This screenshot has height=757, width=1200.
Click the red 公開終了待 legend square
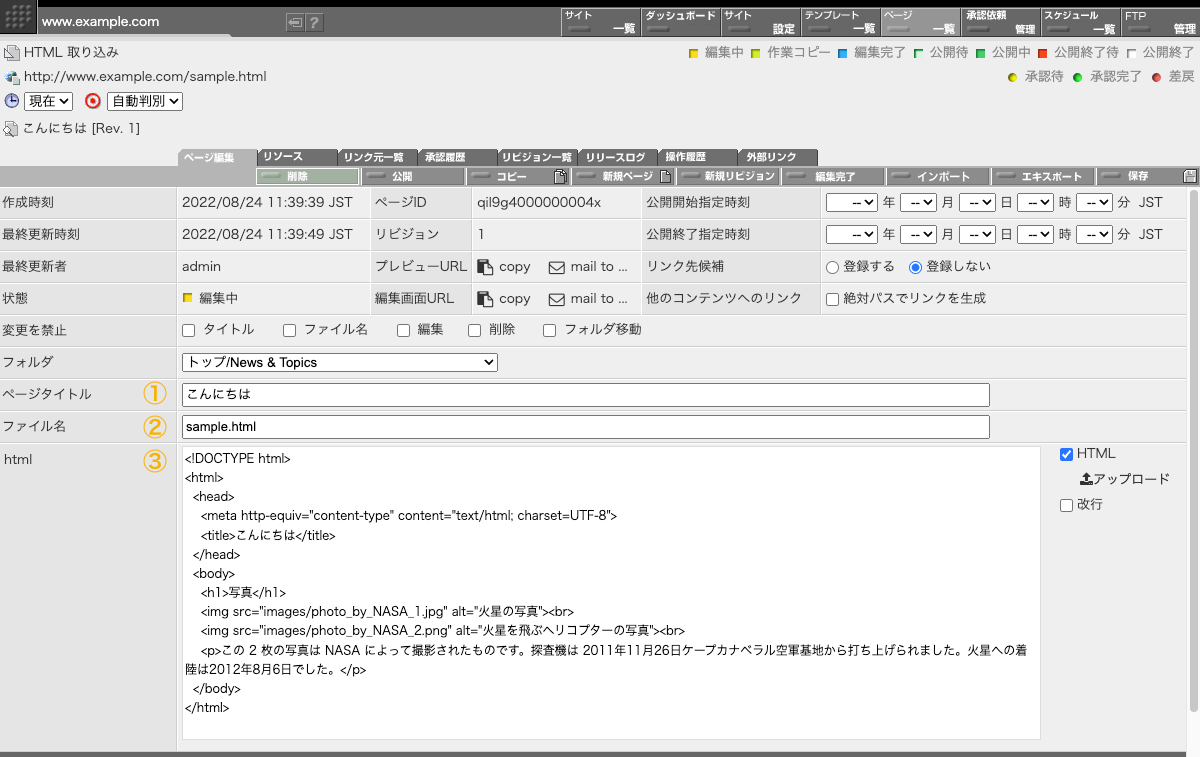1042,53
